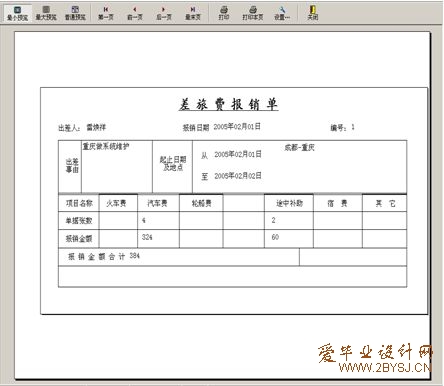Advance to the next page (后一页)
Screen dimensions: 444x386
point(164,13)
